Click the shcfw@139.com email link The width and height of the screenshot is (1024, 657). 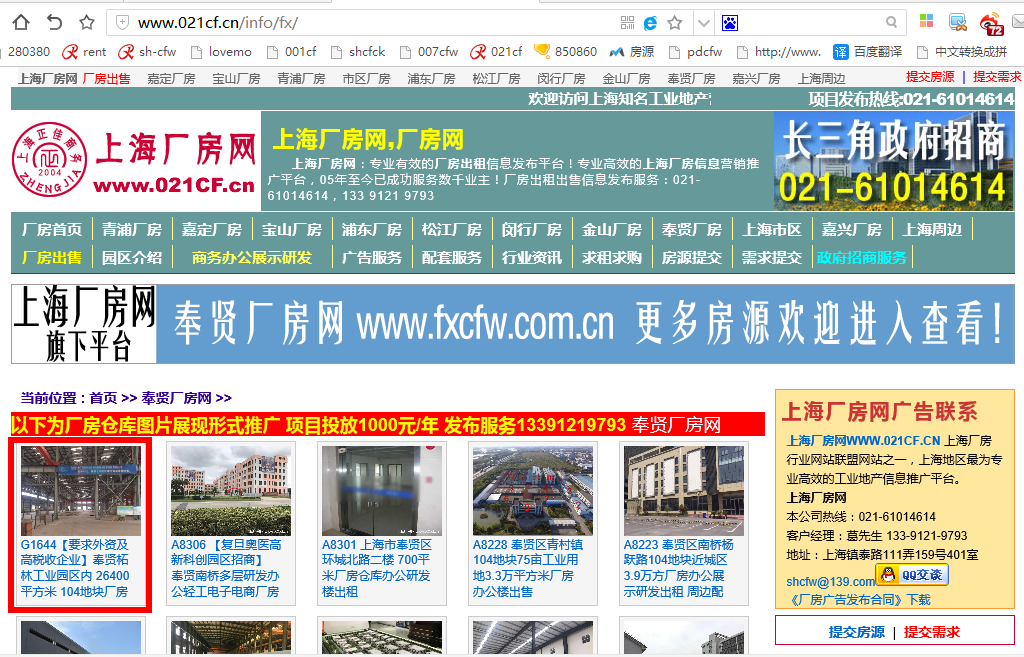831,581
